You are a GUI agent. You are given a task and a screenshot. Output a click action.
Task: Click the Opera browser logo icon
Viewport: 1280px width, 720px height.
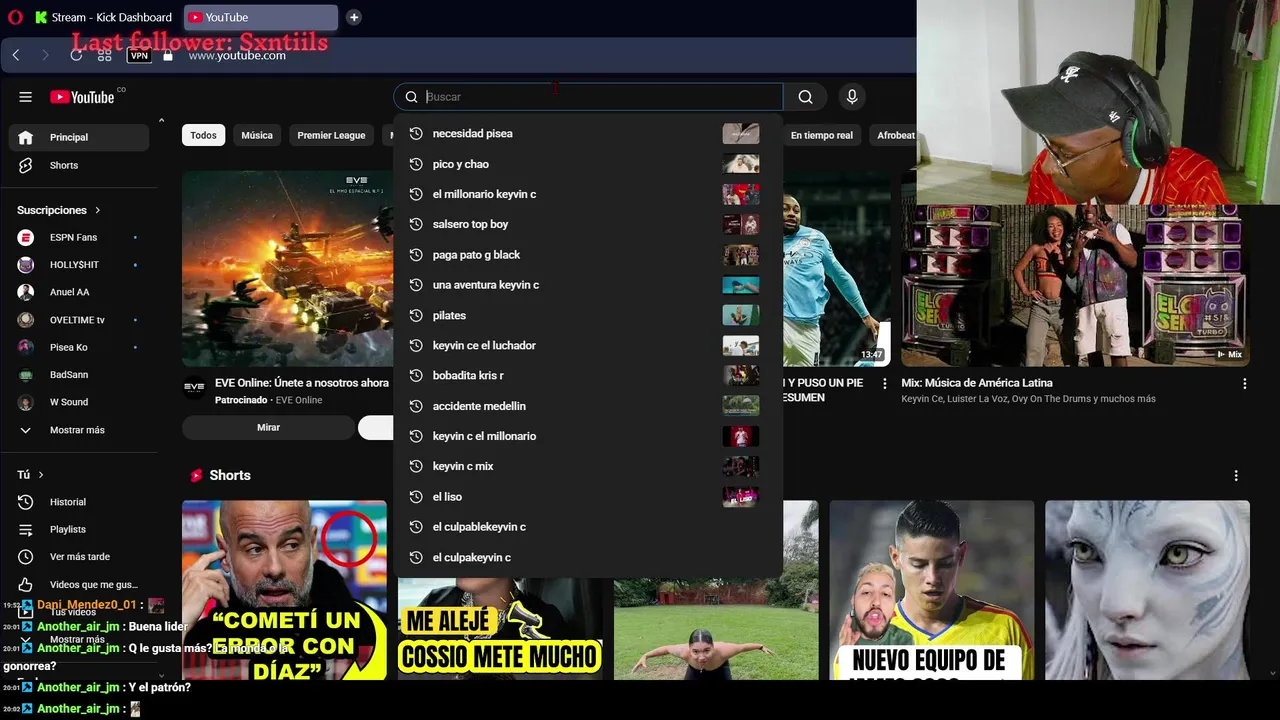[15, 17]
